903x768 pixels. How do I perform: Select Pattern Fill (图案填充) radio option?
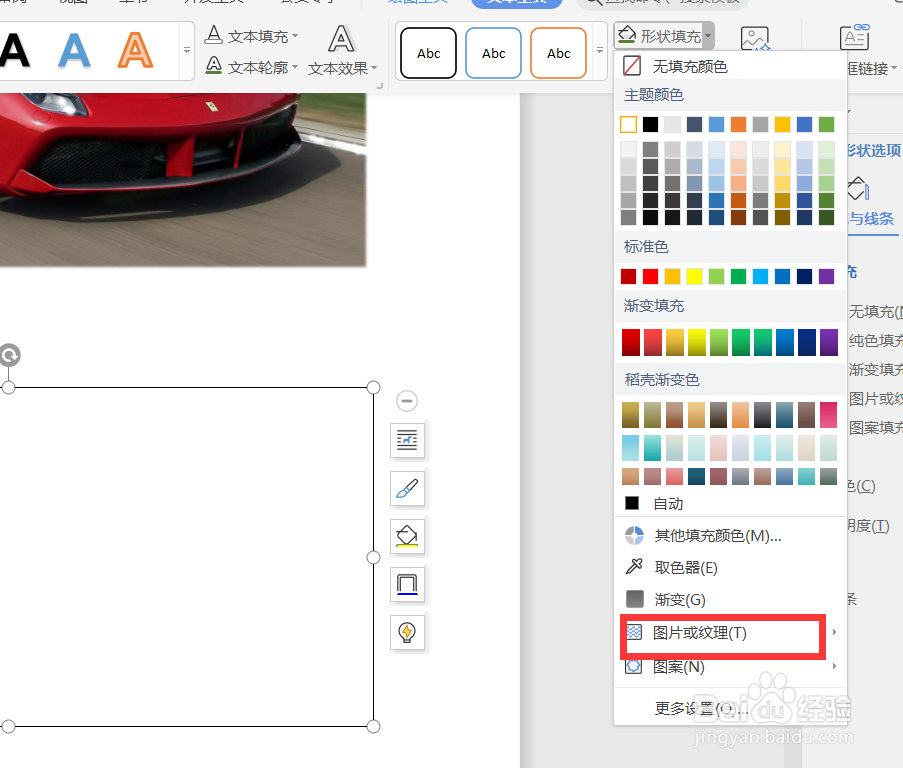(x=875, y=427)
